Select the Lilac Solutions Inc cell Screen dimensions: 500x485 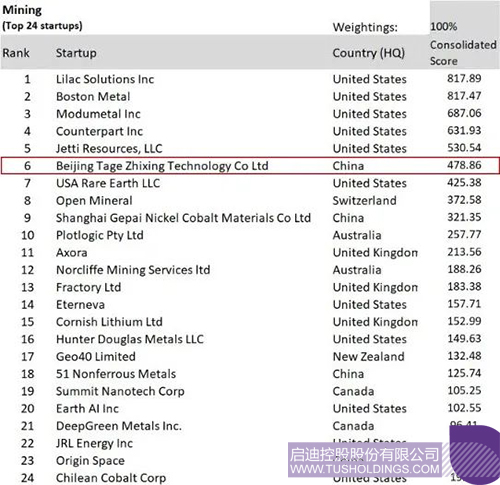tap(105, 79)
